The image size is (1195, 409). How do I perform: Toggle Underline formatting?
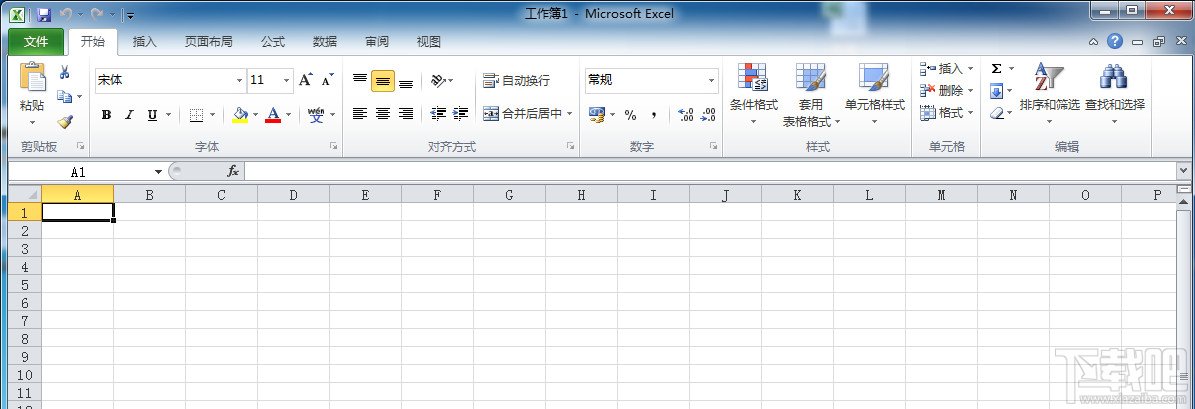[x=152, y=115]
